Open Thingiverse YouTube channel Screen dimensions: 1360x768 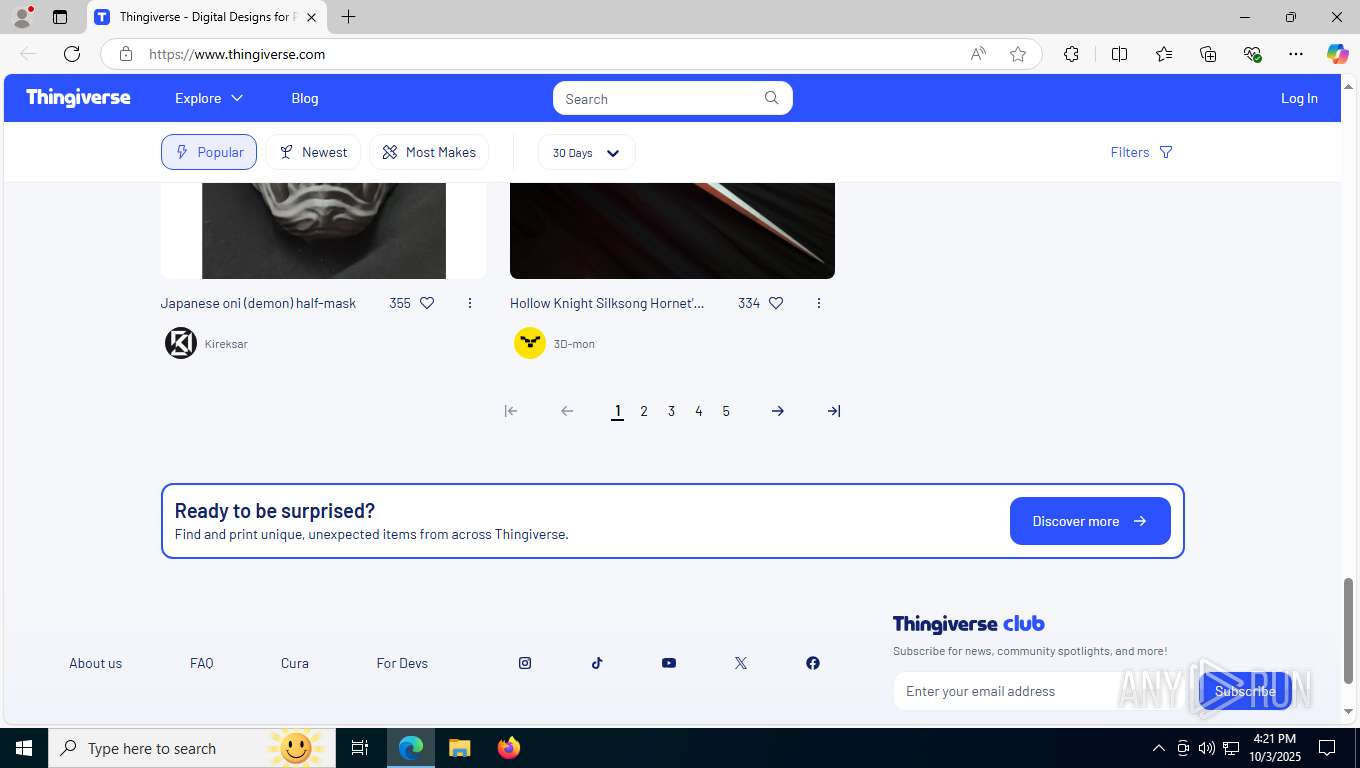[669, 663]
